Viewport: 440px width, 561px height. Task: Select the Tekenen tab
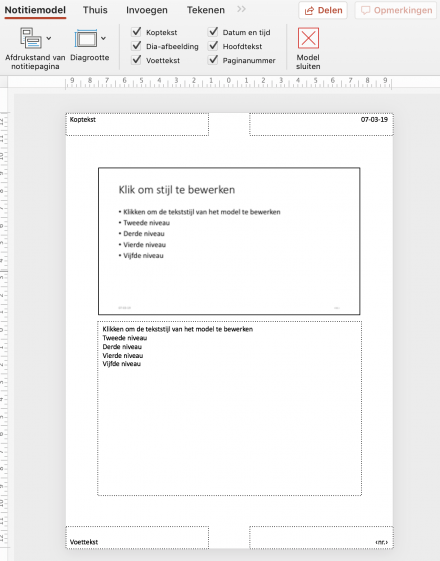point(206,10)
